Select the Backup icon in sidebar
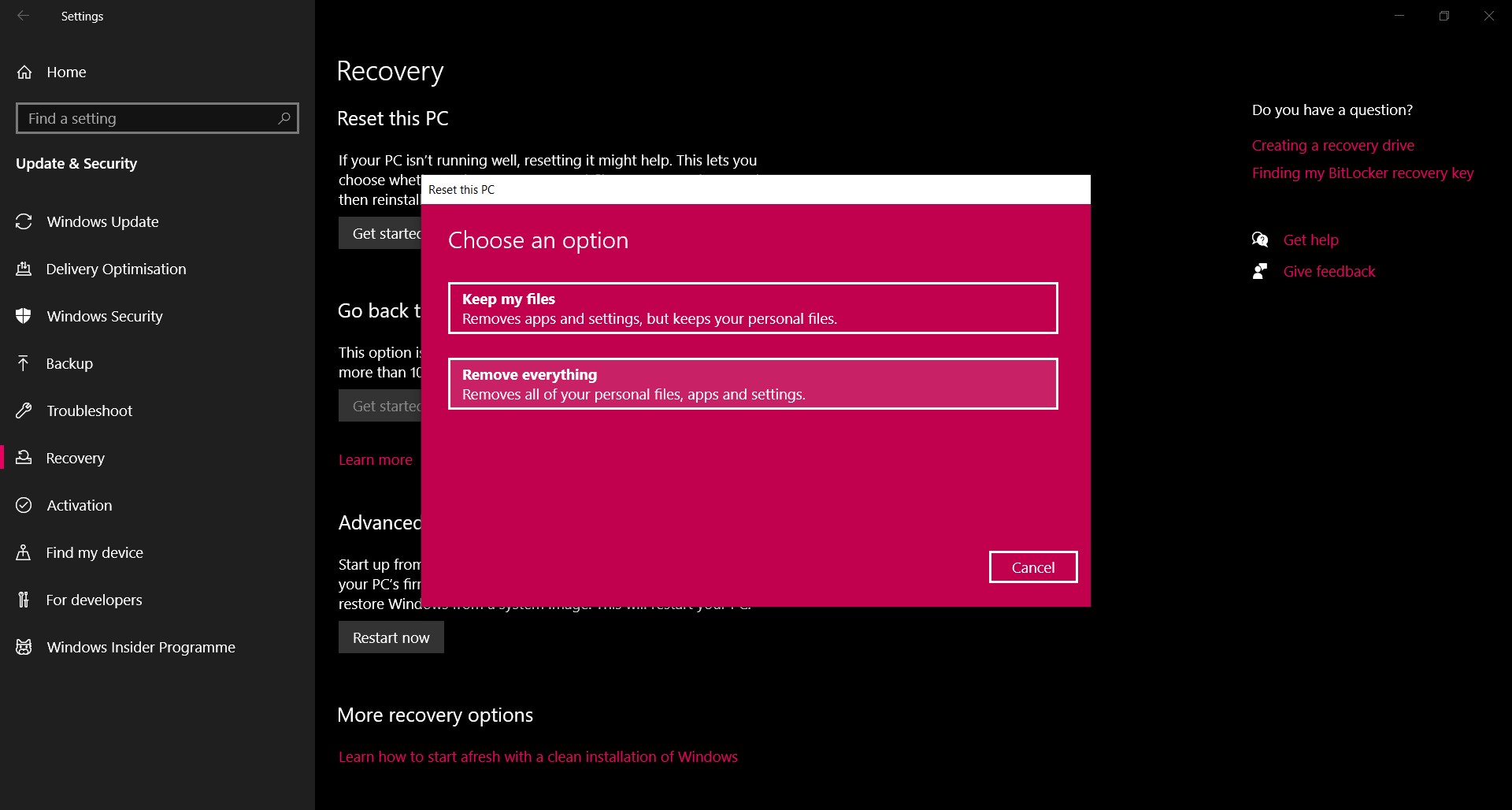The image size is (1512, 810). click(24, 363)
